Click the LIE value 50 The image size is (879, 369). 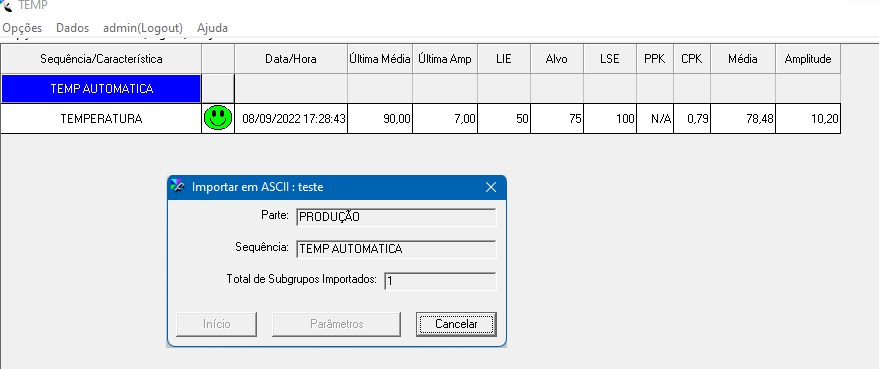coord(504,118)
